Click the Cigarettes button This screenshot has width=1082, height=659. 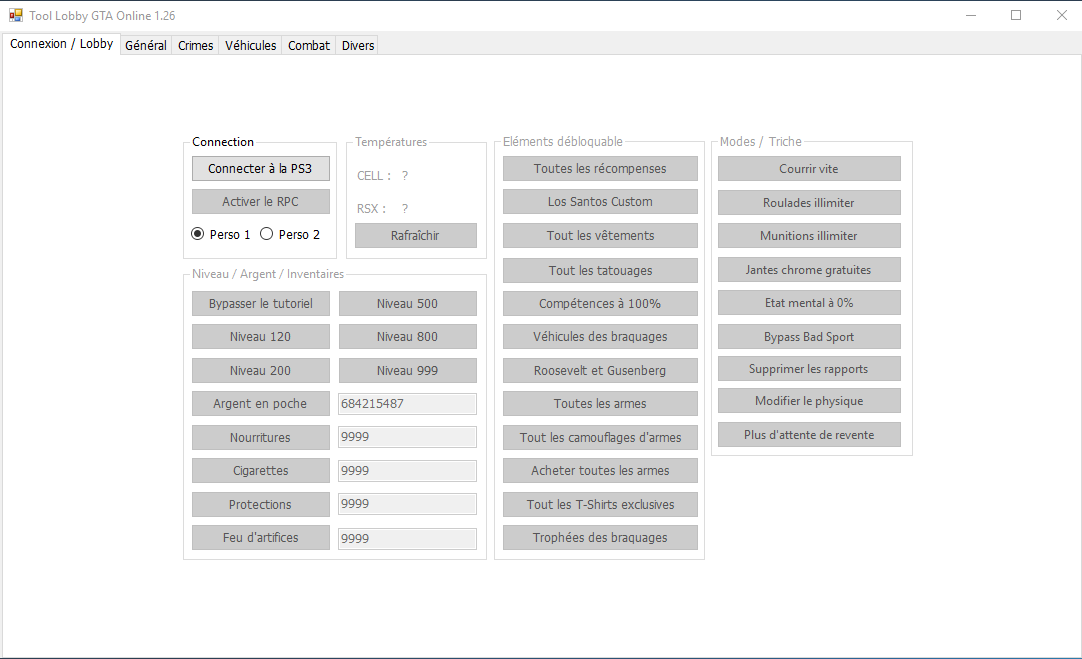click(260, 471)
